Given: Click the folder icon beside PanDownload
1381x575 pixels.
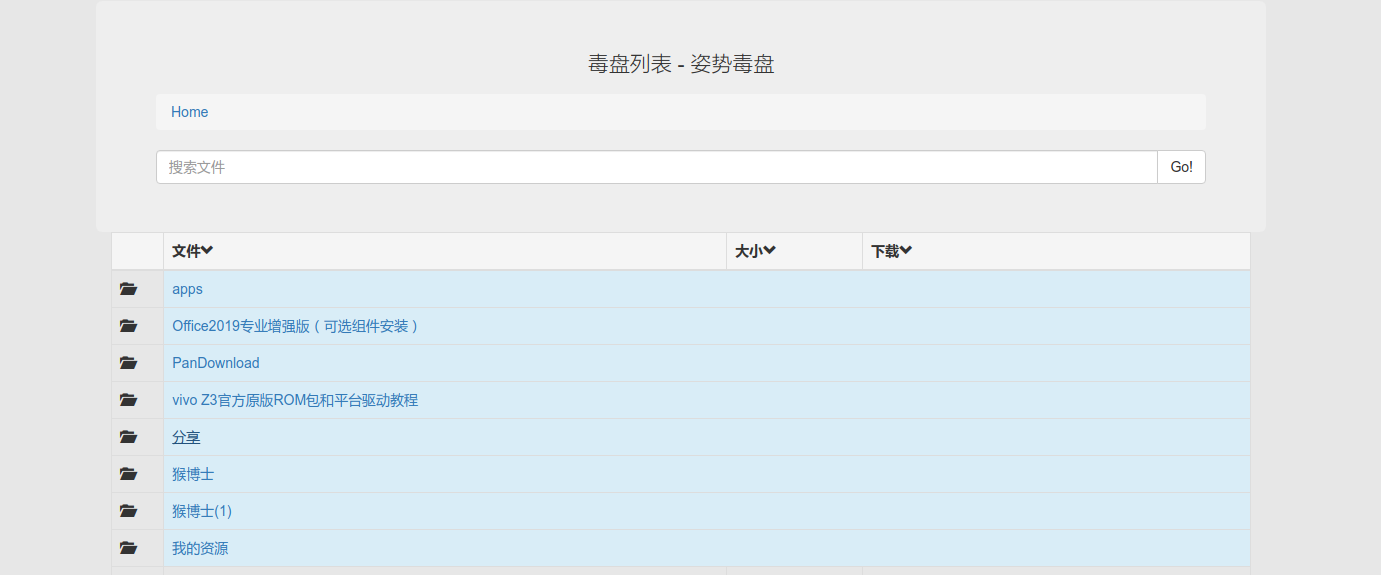Looking at the screenshot, I should click(x=128, y=363).
